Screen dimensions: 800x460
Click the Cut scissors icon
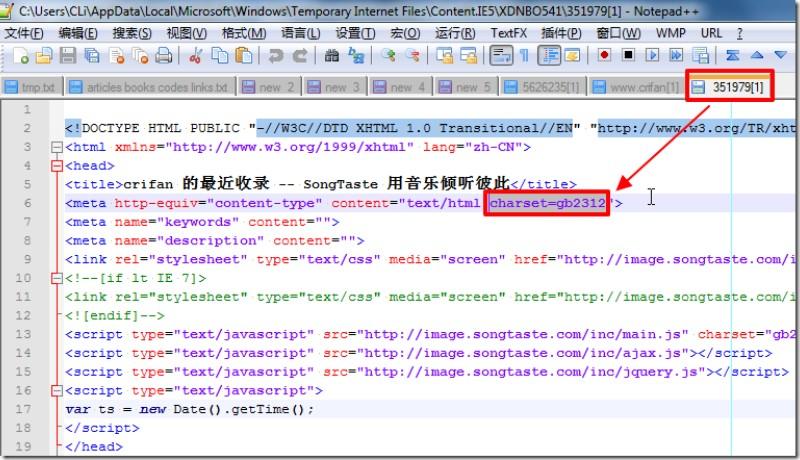196,56
